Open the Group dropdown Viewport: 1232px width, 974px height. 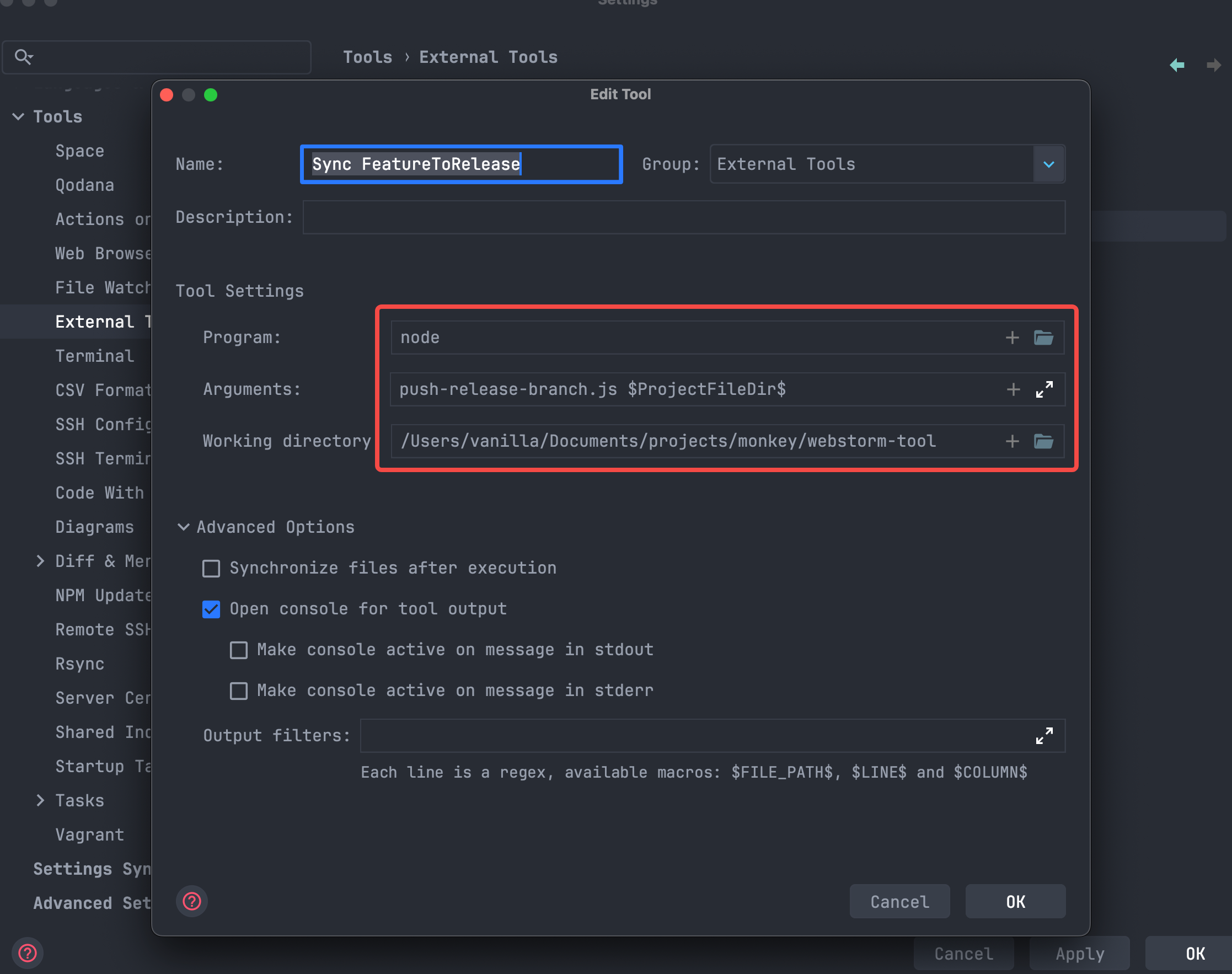click(x=1048, y=164)
